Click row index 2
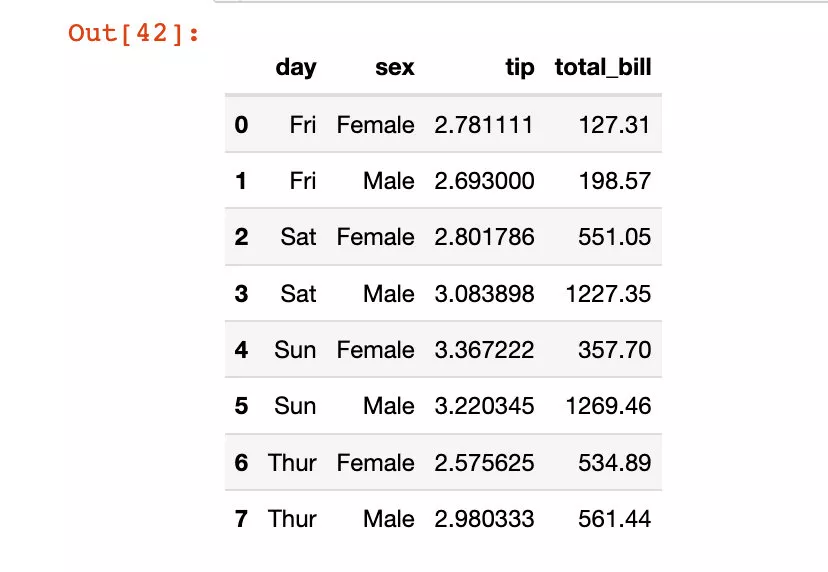This screenshot has width=828, height=572. pyautogui.click(x=241, y=237)
